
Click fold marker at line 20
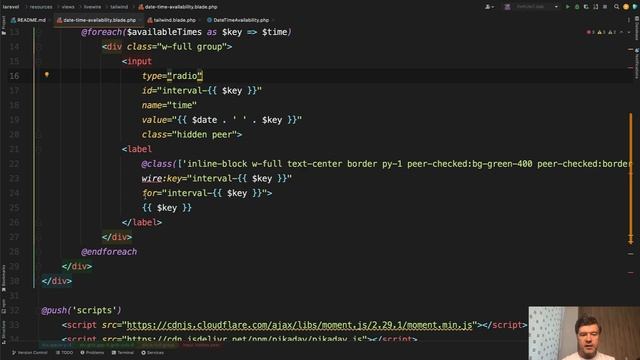pos(39,134)
